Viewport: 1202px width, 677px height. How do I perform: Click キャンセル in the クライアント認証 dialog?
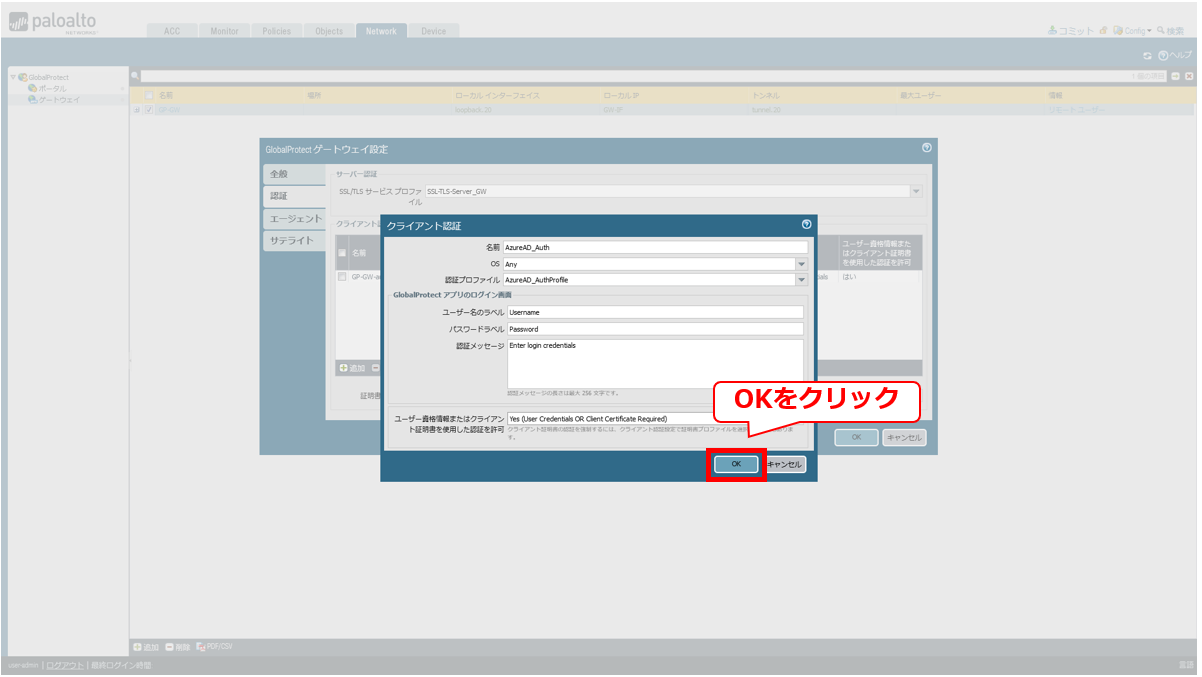point(784,464)
